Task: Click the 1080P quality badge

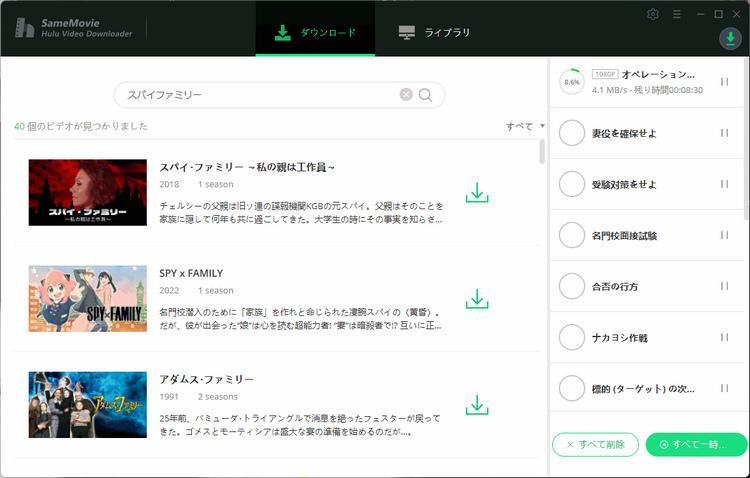Action: (605, 74)
